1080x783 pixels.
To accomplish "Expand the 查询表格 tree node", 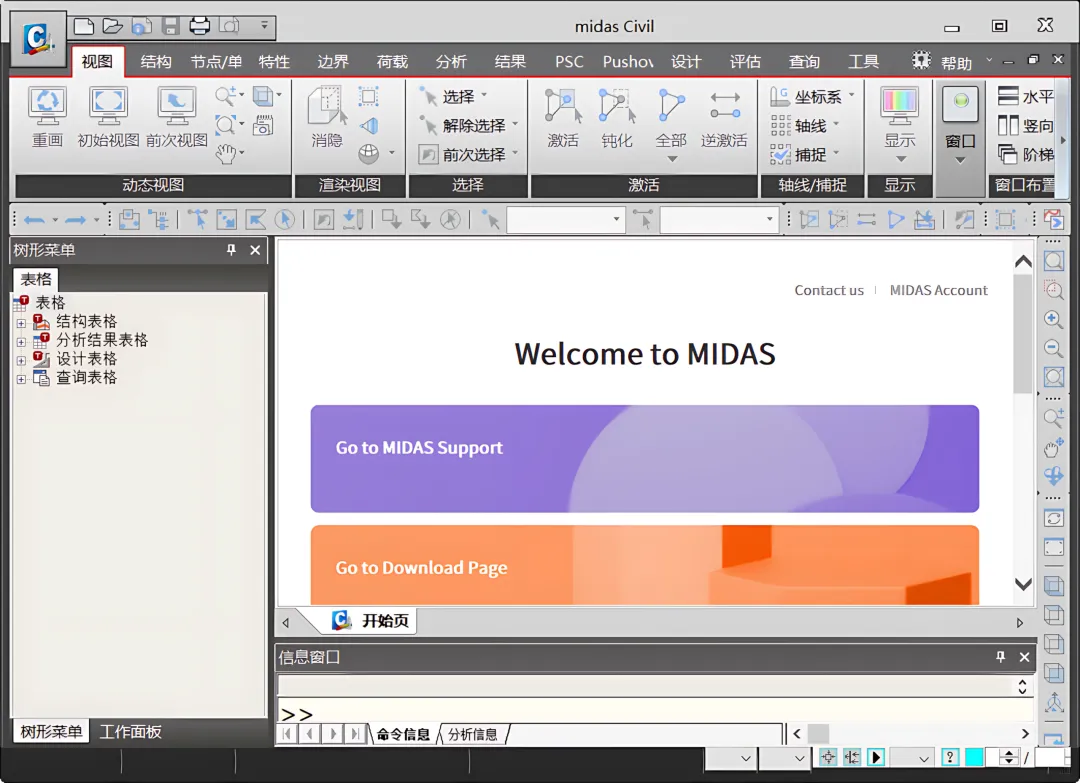I will pyautogui.click(x=21, y=379).
